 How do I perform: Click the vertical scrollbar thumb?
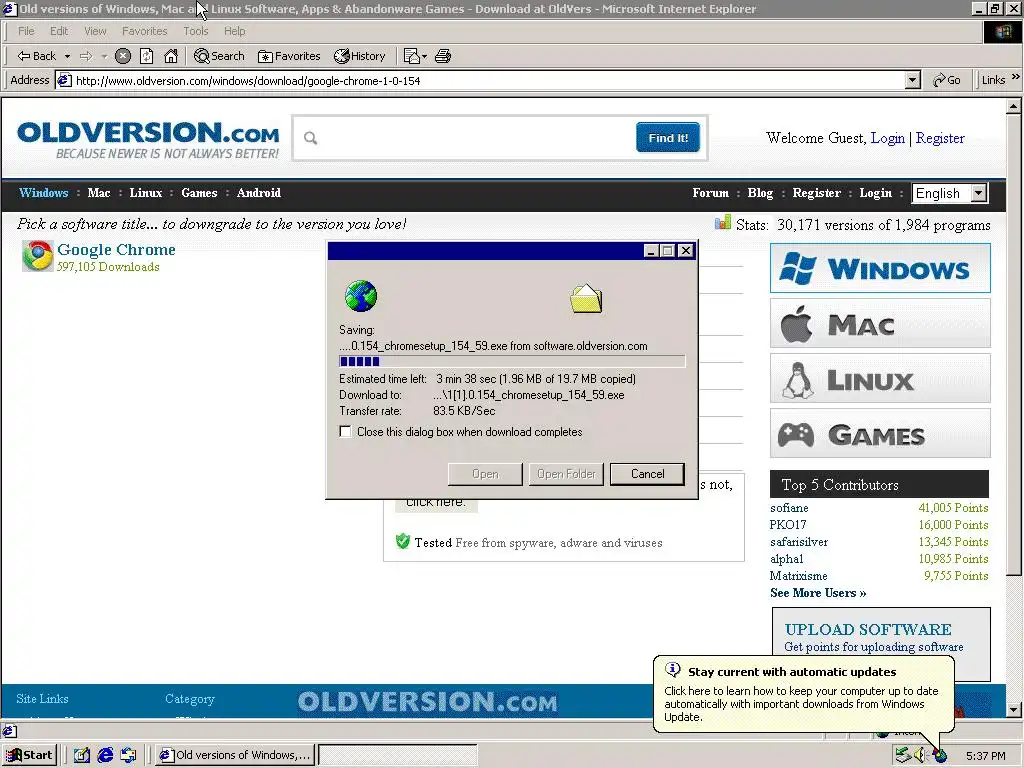[x=1014, y=345]
